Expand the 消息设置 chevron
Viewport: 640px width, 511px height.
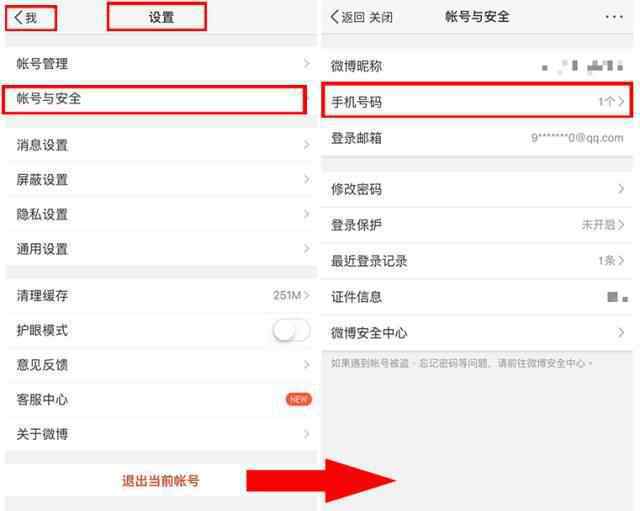click(x=307, y=145)
